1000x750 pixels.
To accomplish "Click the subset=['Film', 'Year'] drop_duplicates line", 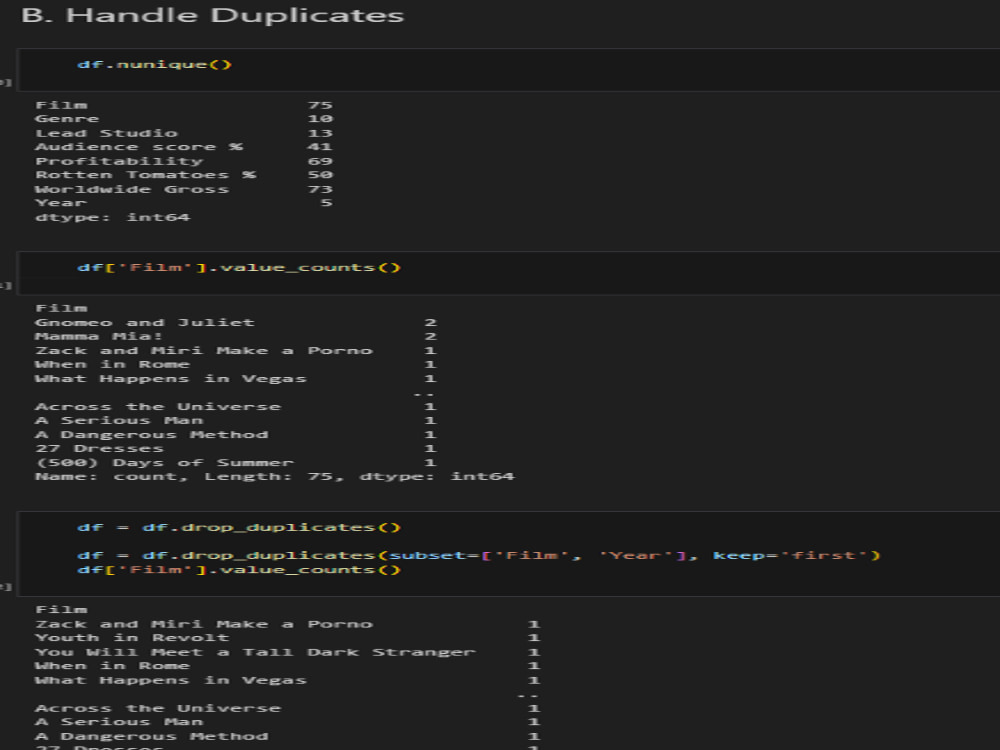I will (x=478, y=555).
